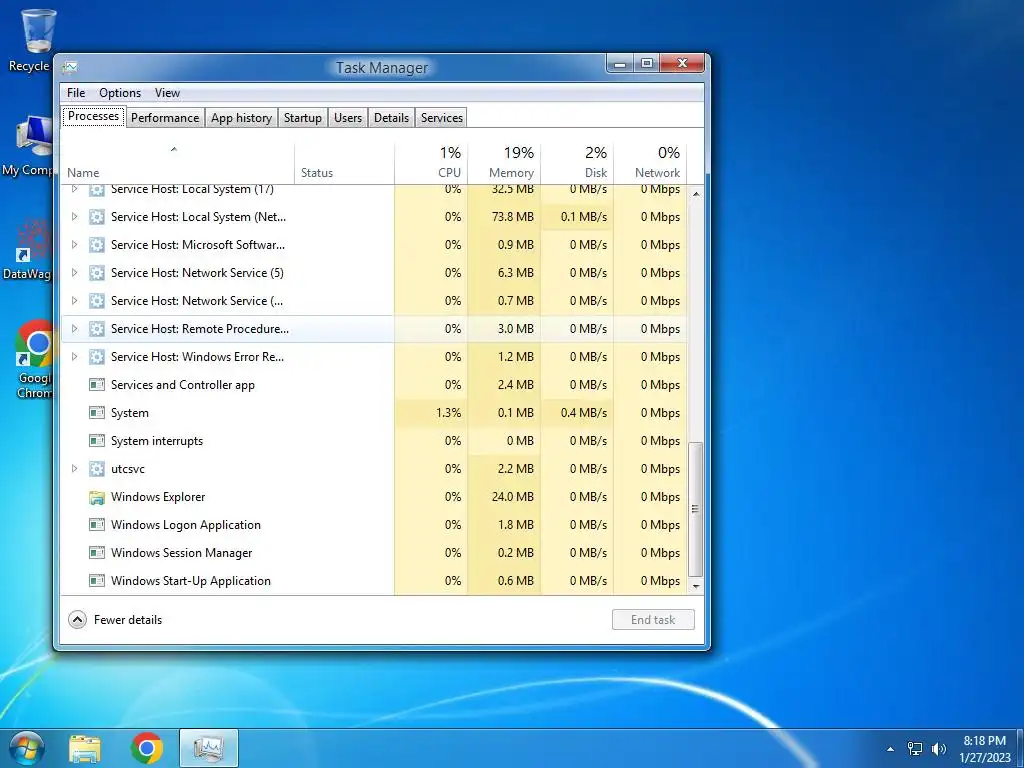Open the View menu

(167, 93)
